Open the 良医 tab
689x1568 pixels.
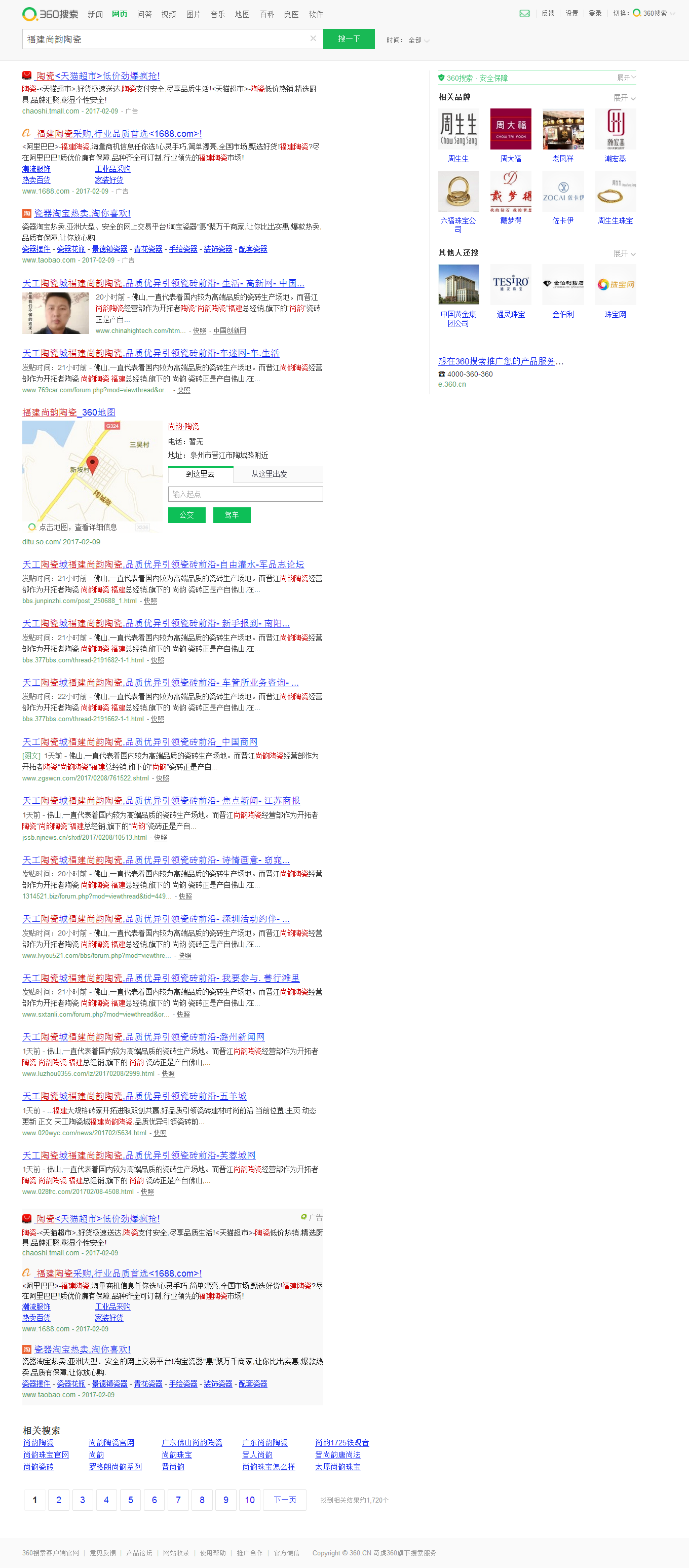(x=291, y=14)
